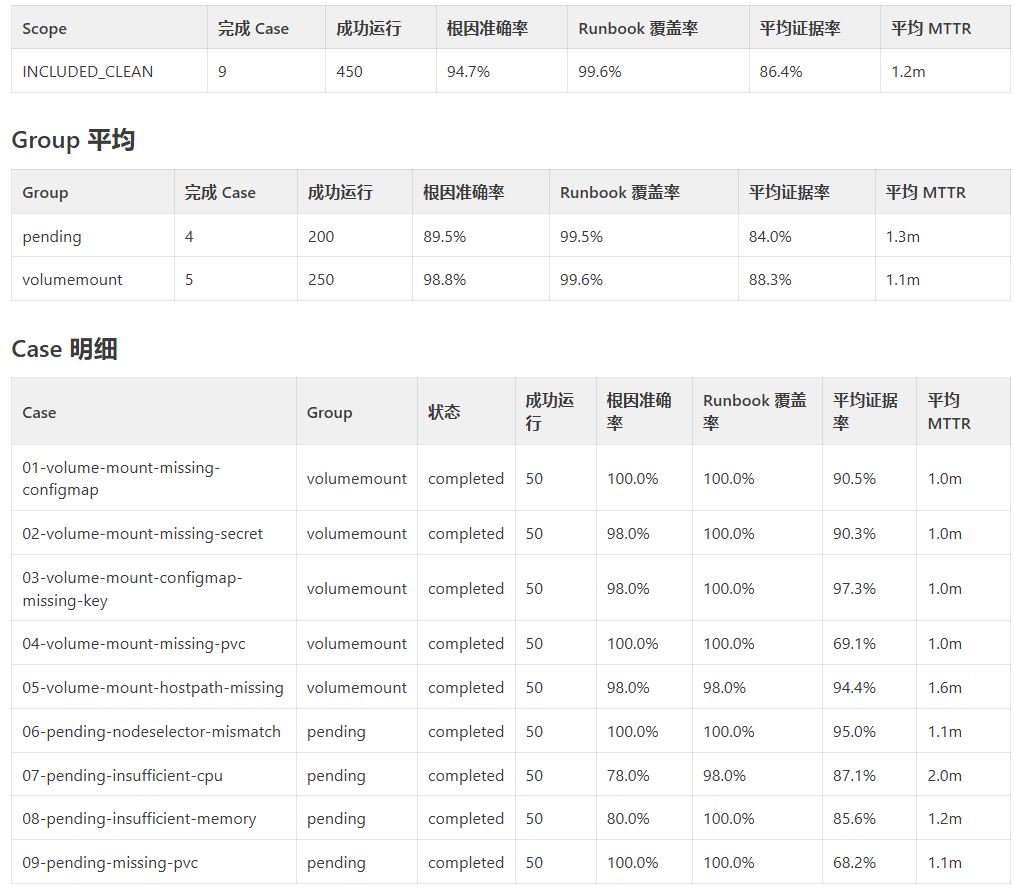Click the 68.2% evidence rate for case 09

pos(854,863)
